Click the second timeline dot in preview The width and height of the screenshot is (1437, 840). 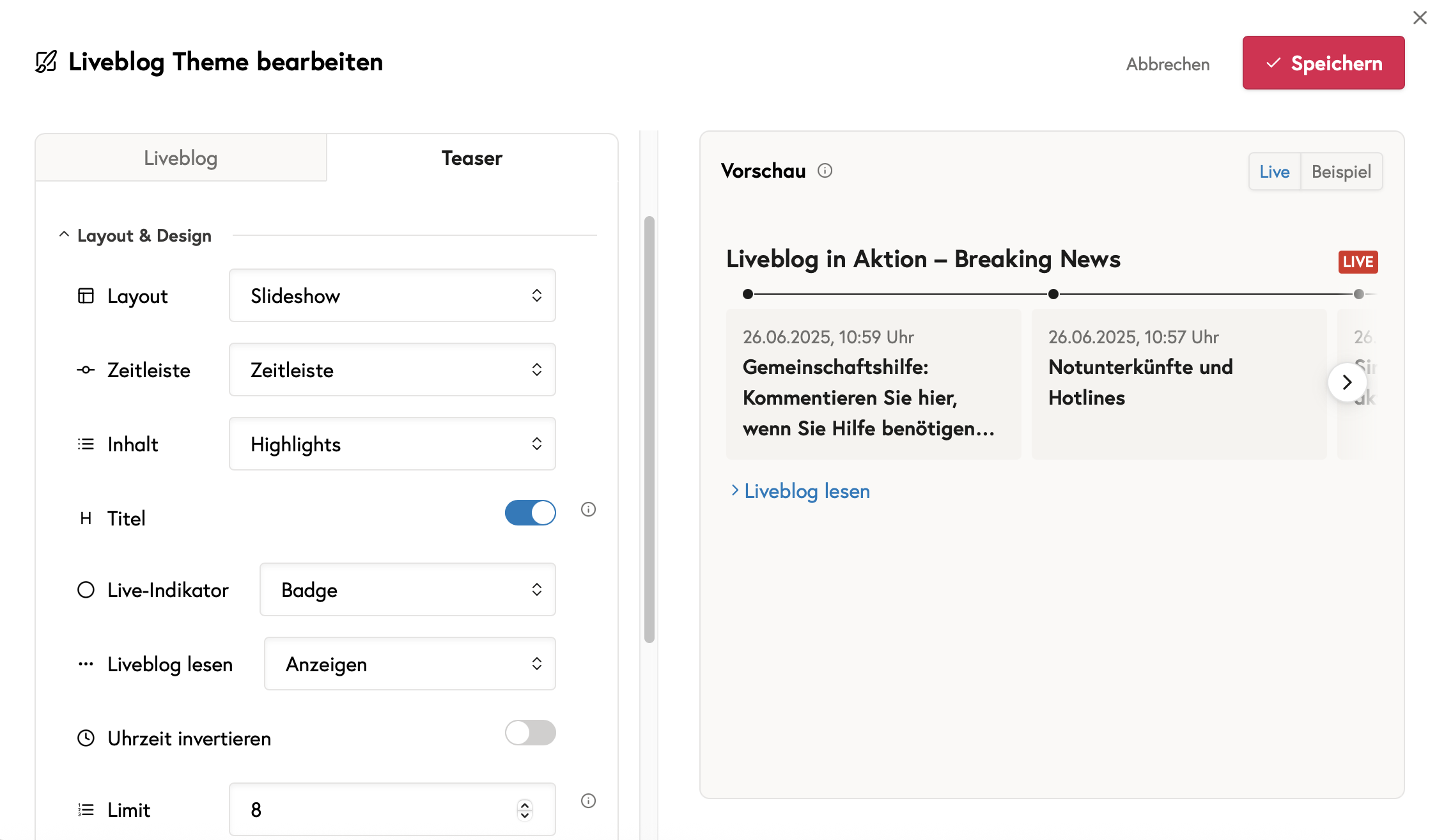tap(1053, 294)
